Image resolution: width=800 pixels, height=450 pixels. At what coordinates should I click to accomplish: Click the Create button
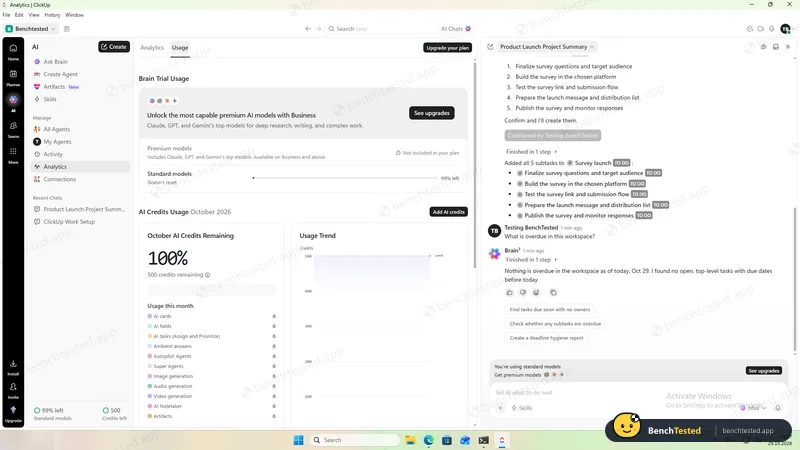click(x=114, y=46)
